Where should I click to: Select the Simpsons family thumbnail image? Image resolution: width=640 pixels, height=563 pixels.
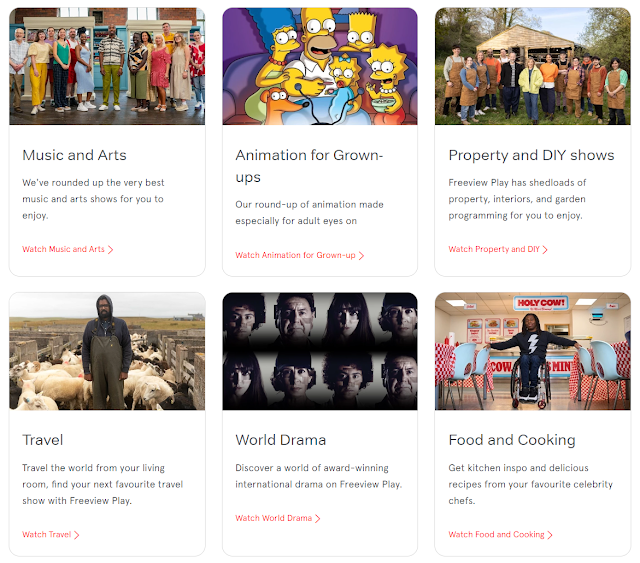coord(320,66)
